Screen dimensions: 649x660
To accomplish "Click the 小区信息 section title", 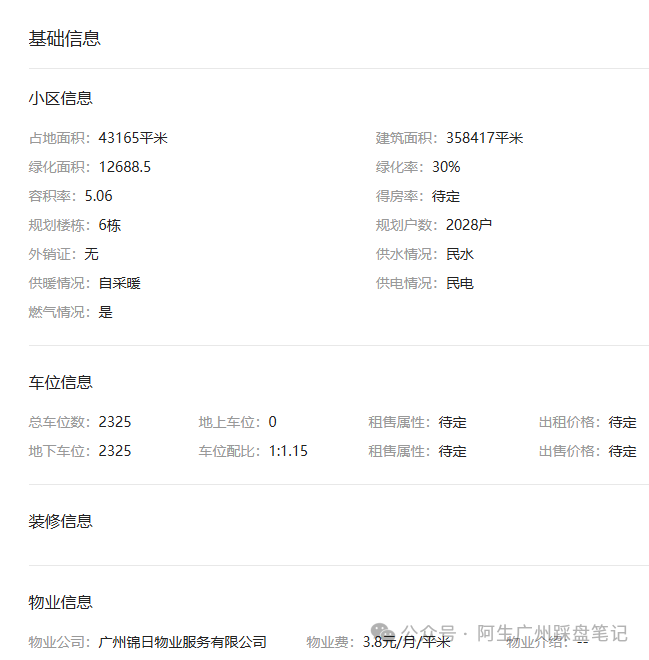I will [x=61, y=98].
